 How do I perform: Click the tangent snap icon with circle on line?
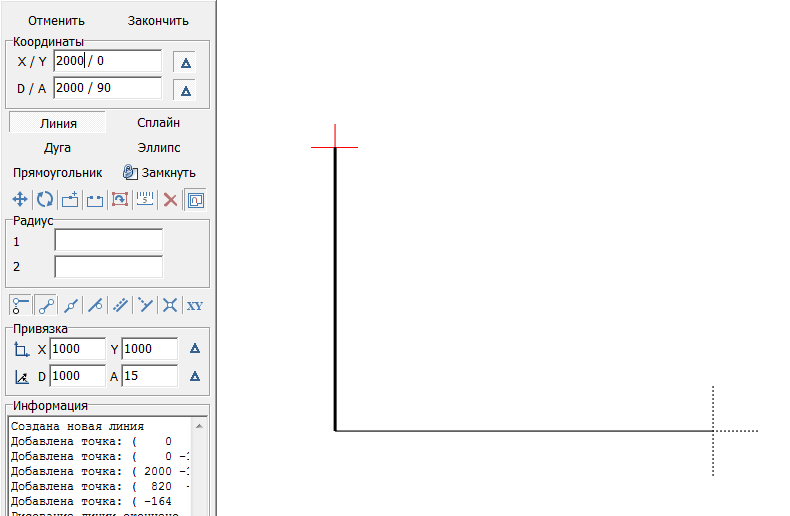click(95, 305)
